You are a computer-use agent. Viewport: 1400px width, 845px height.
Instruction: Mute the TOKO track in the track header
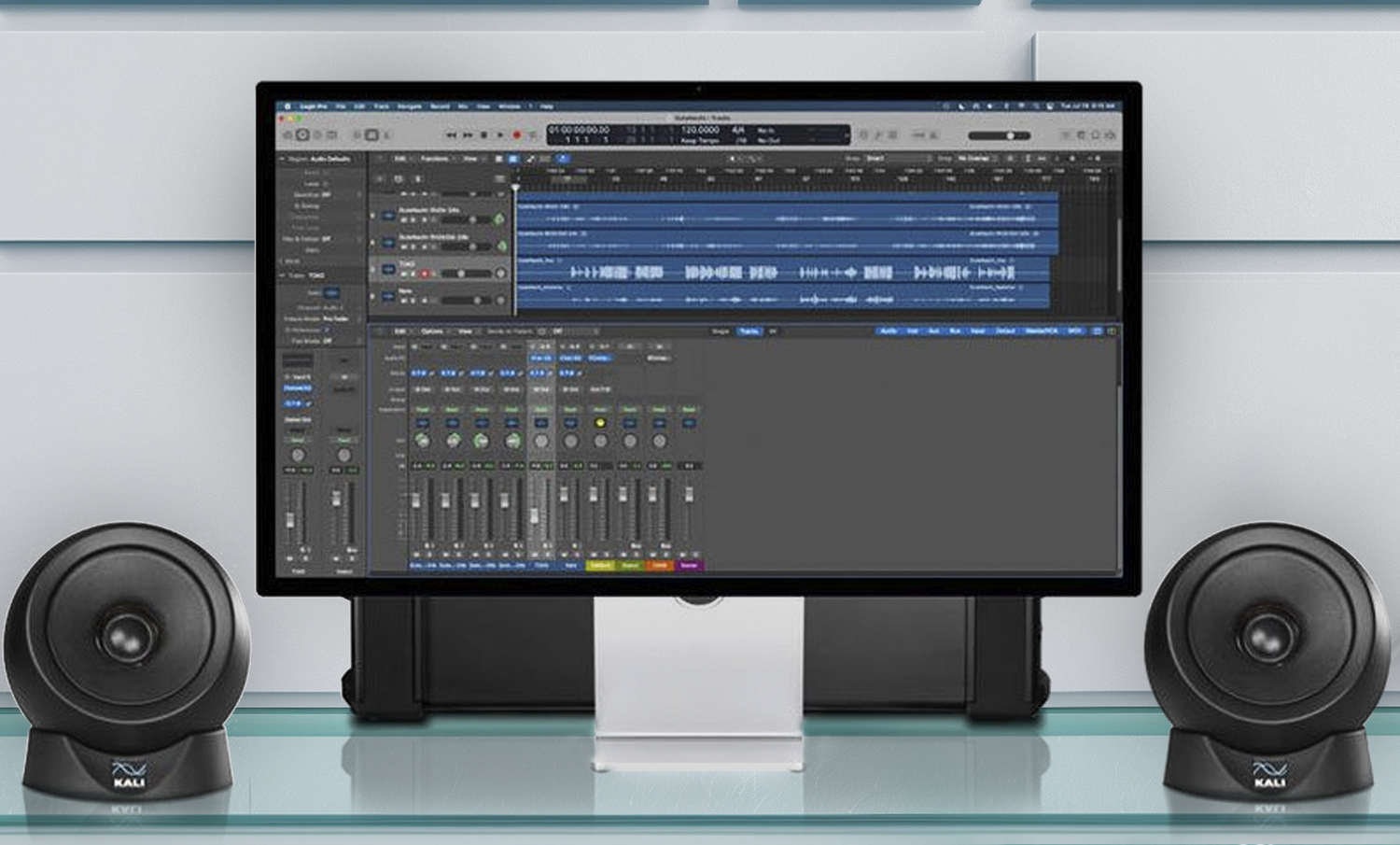tap(403, 274)
